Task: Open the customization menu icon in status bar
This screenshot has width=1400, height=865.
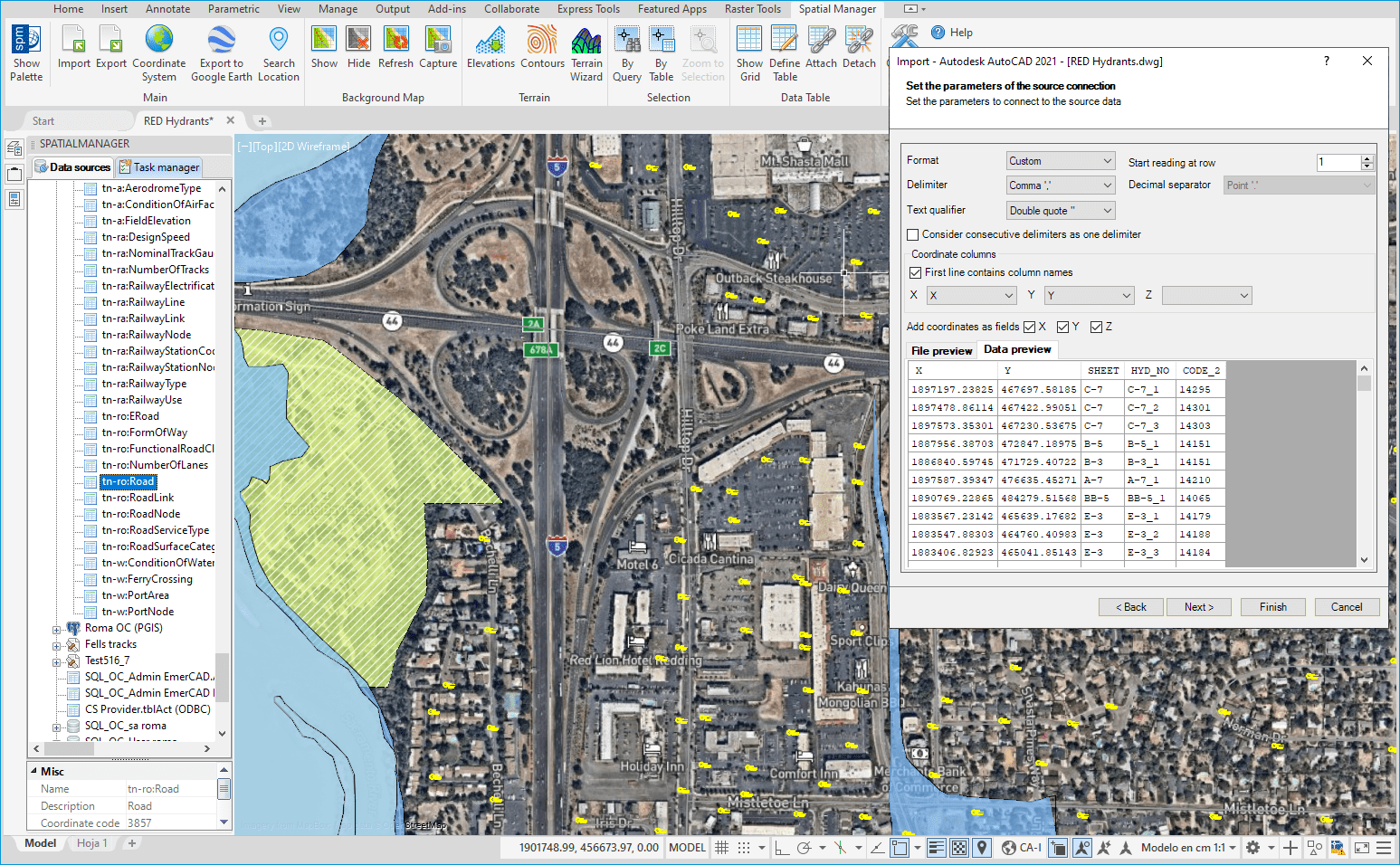Action: [x=1384, y=848]
